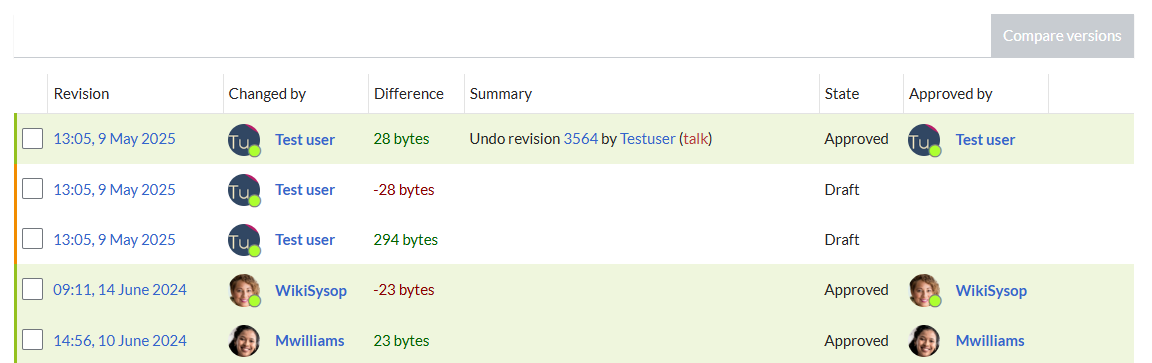The width and height of the screenshot is (1152, 363).
Task: Tick checkbox for 09:11, 14 June 2024 revision
Action: [x=32, y=290]
